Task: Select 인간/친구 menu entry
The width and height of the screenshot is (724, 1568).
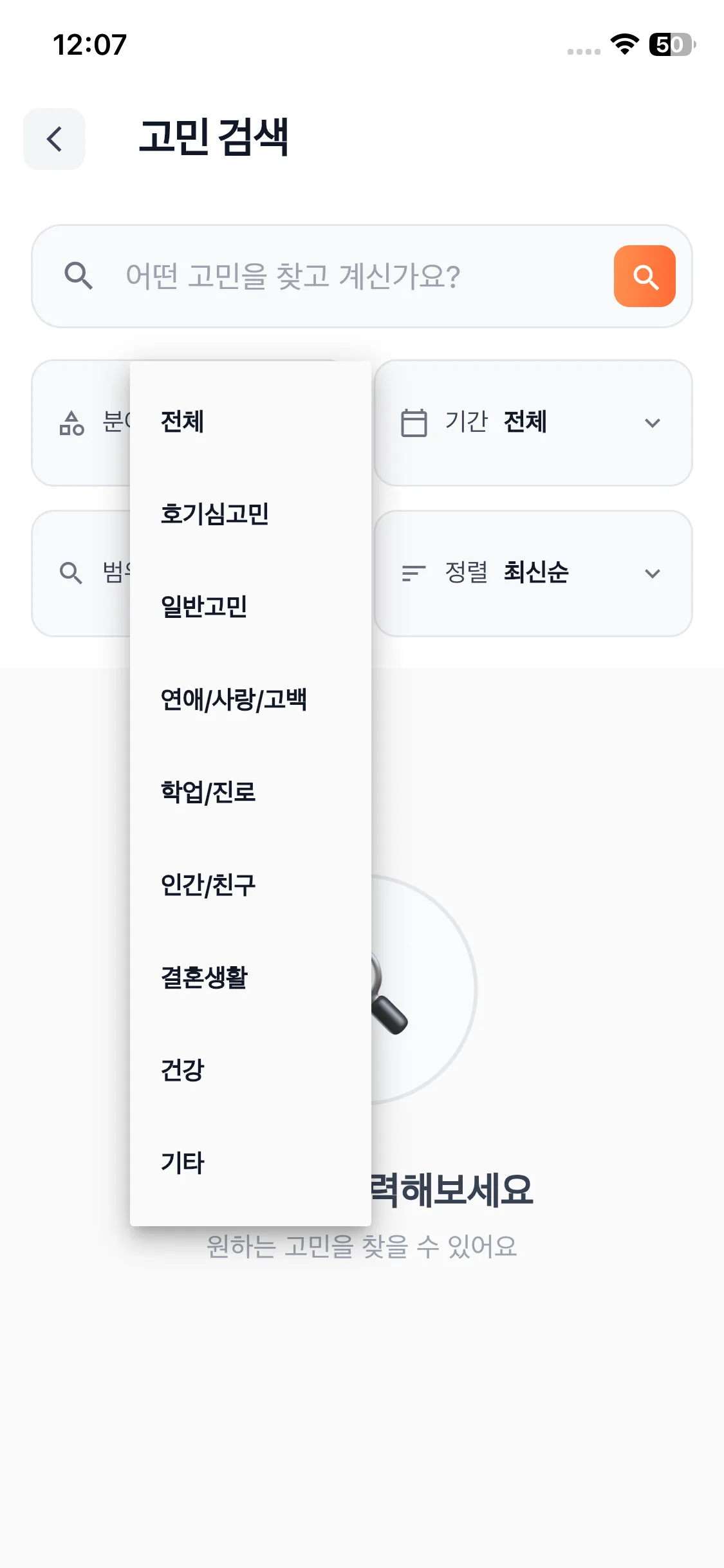Action: (x=208, y=885)
